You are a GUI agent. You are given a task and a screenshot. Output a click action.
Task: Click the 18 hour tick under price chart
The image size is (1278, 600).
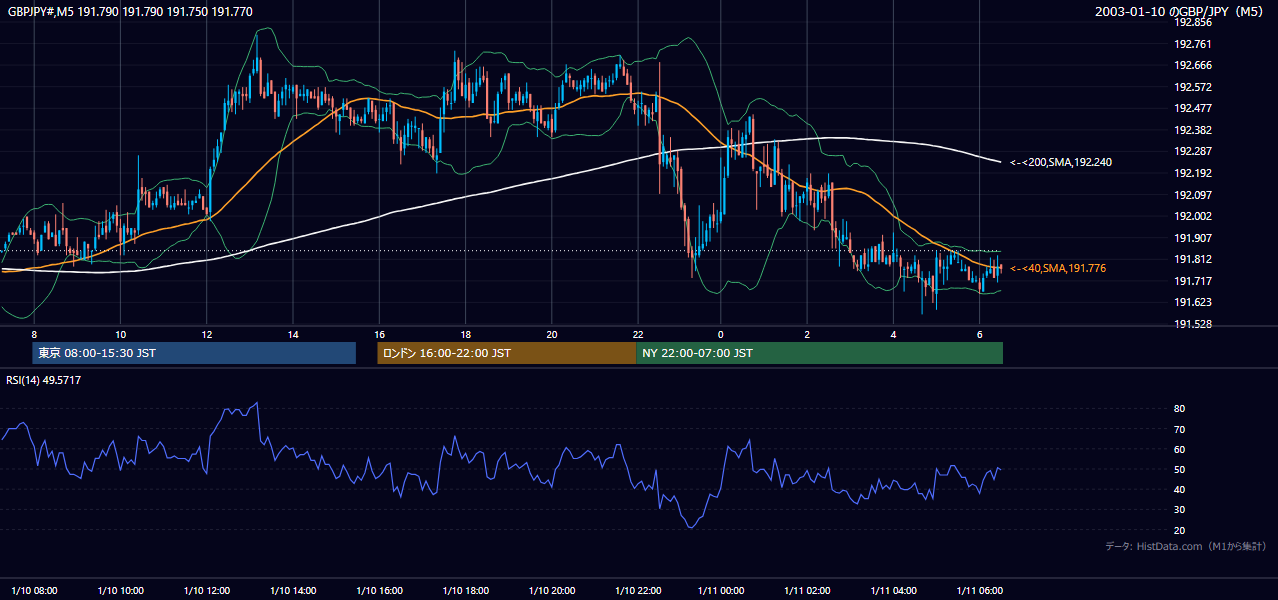tap(465, 334)
